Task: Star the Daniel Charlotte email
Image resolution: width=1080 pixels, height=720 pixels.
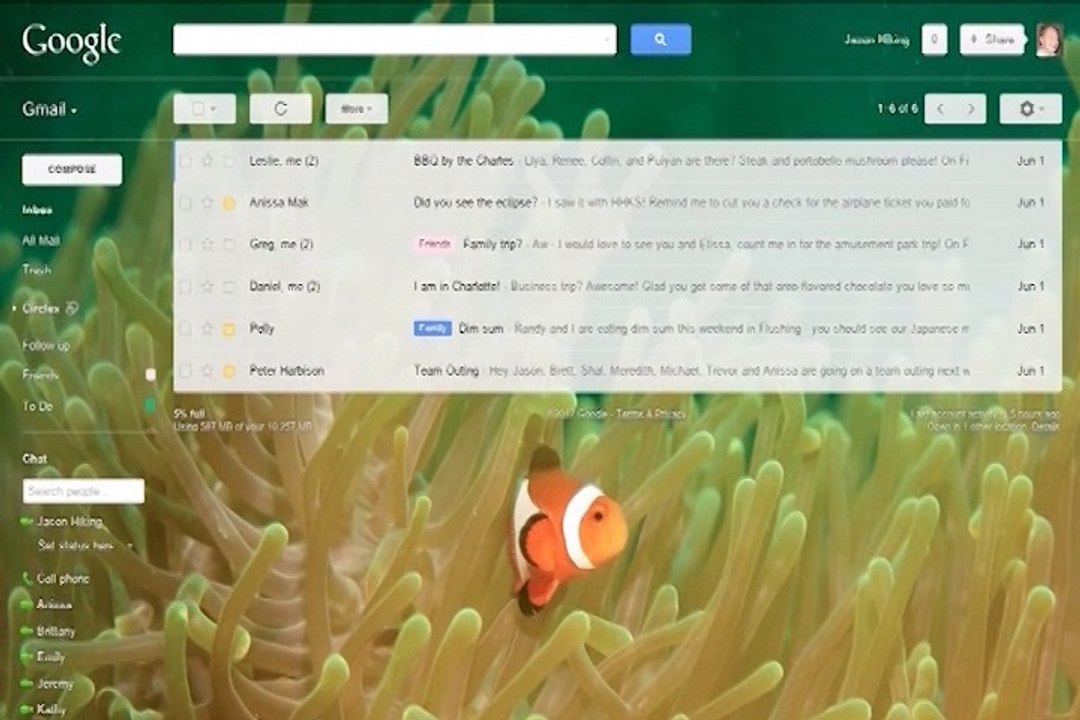Action: tap(207, 287)
